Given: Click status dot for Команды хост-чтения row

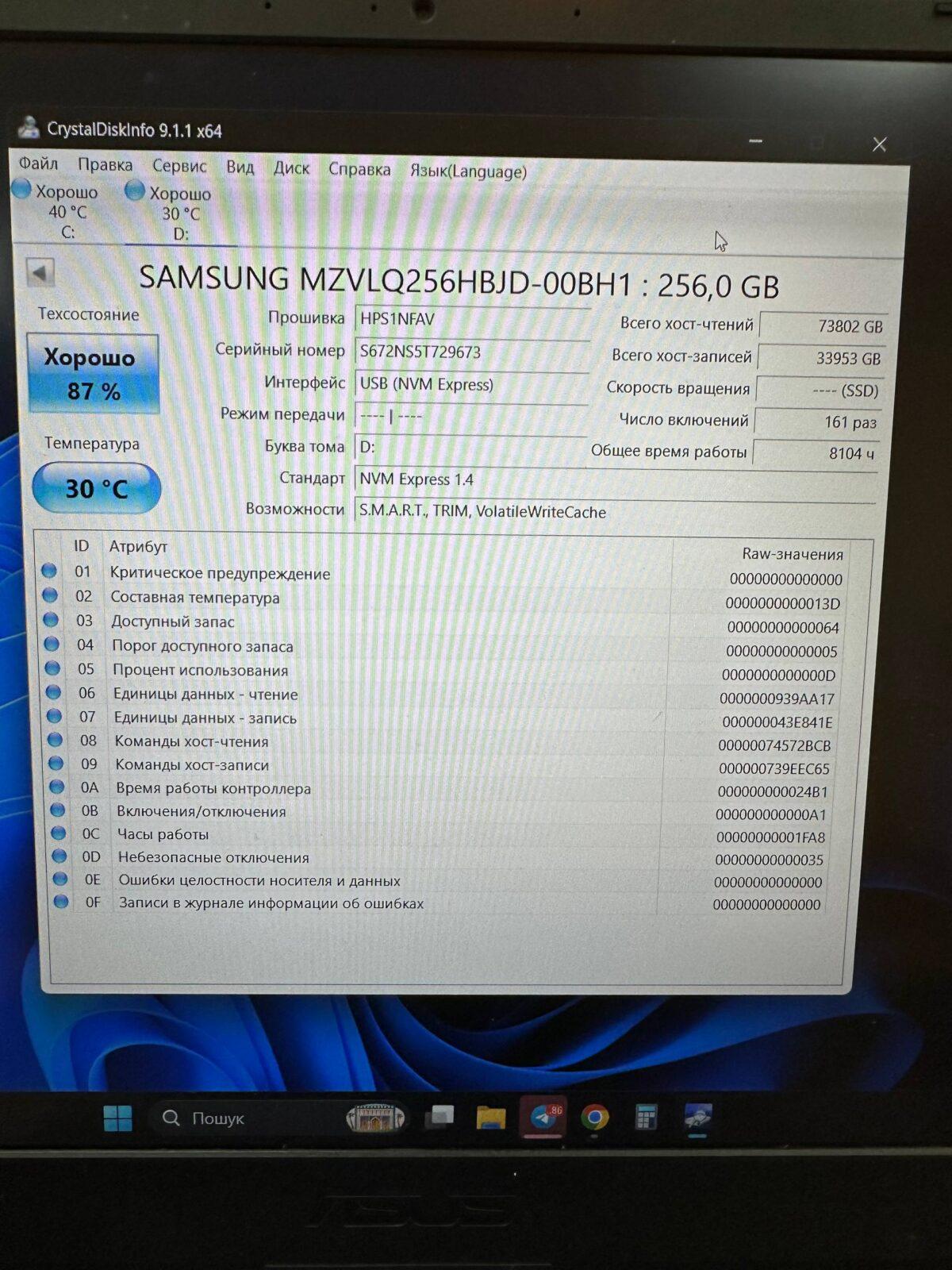Looking at the screenshot, I should point(55,740).
